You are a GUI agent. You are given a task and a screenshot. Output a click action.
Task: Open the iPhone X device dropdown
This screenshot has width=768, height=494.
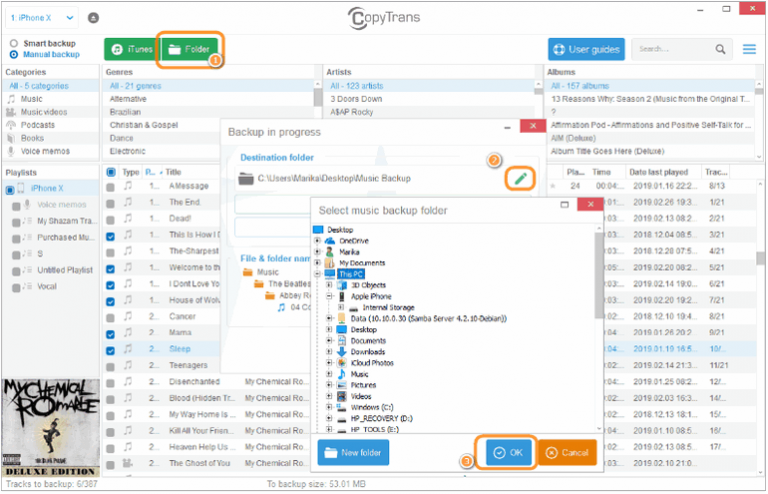click(41, 18)
